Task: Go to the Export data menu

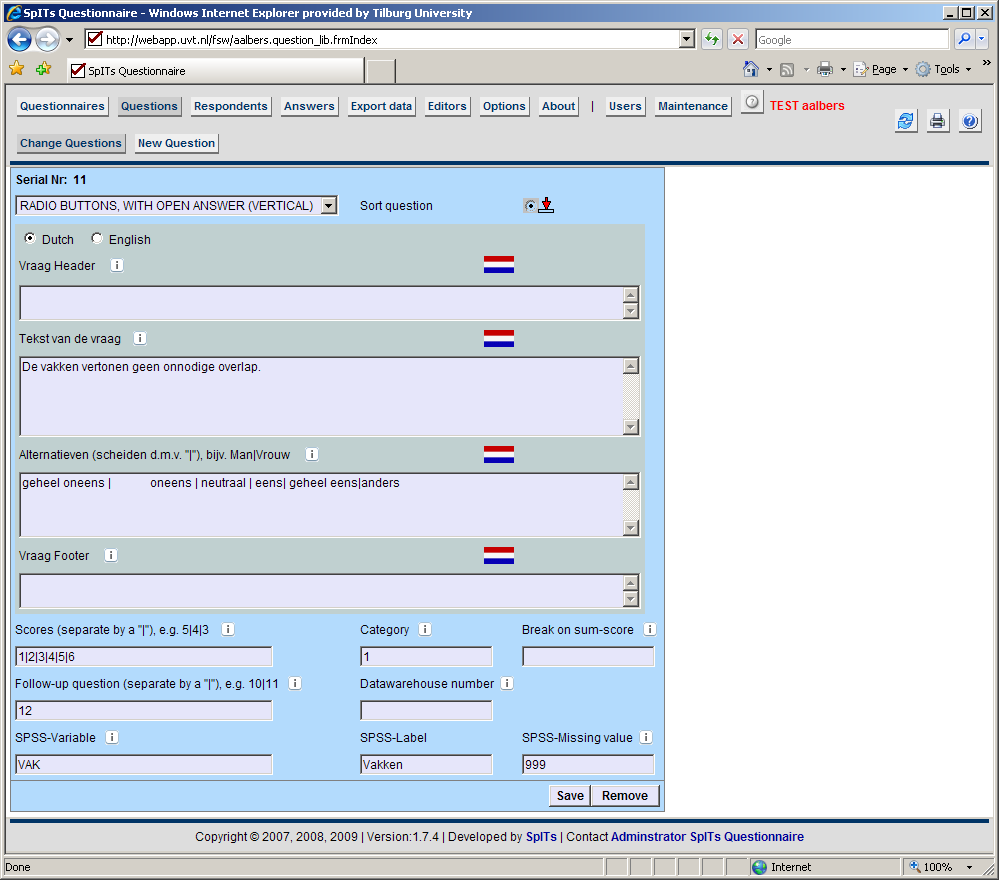Action: (381, 106)
